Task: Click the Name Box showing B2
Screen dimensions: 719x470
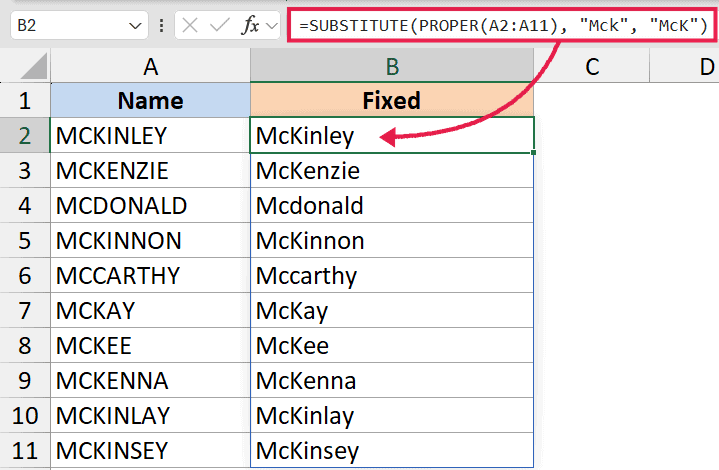Action: point(79,25)
